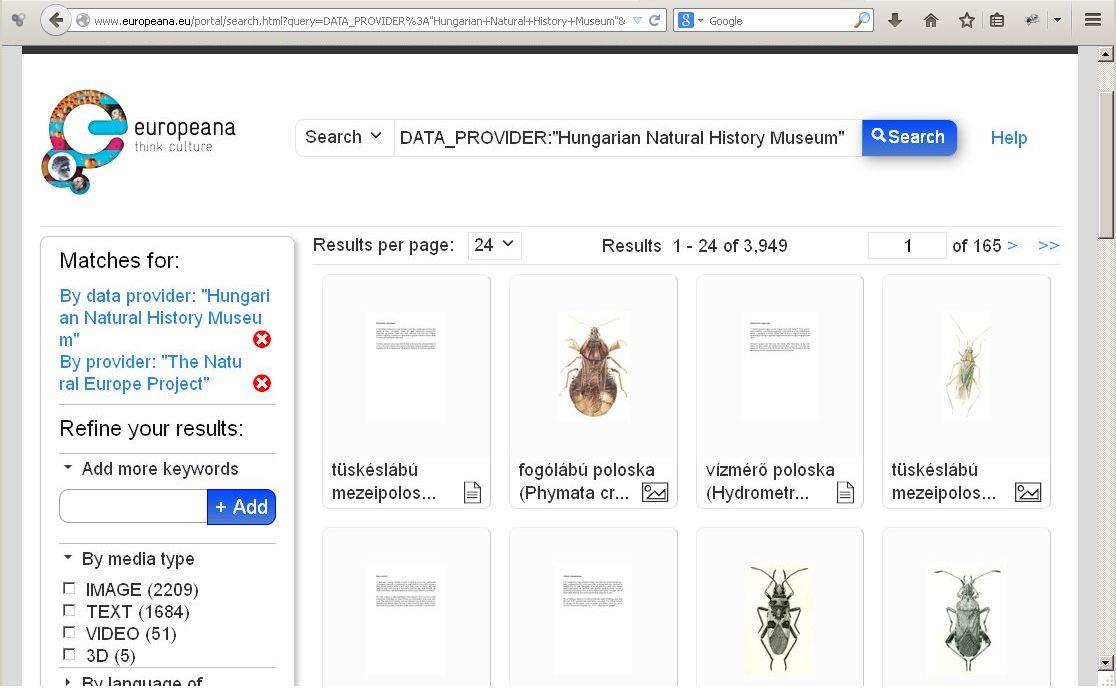
Task: Go to browser home page icon
Action: (x=930, y=21)
